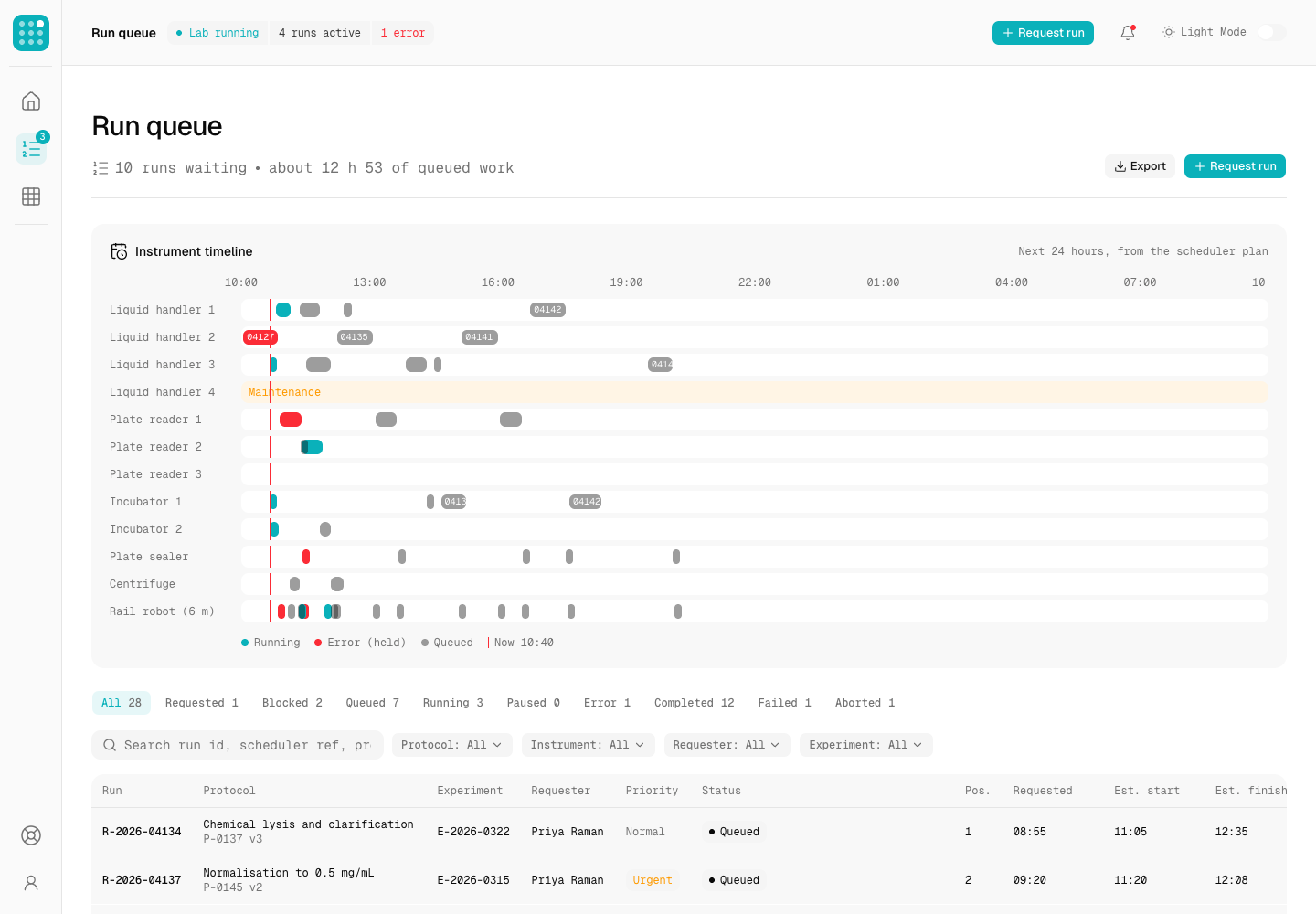This screenshot has width=1316, height=914.
Task: Click Request run in the top bar
Action: coord(1043,33)
